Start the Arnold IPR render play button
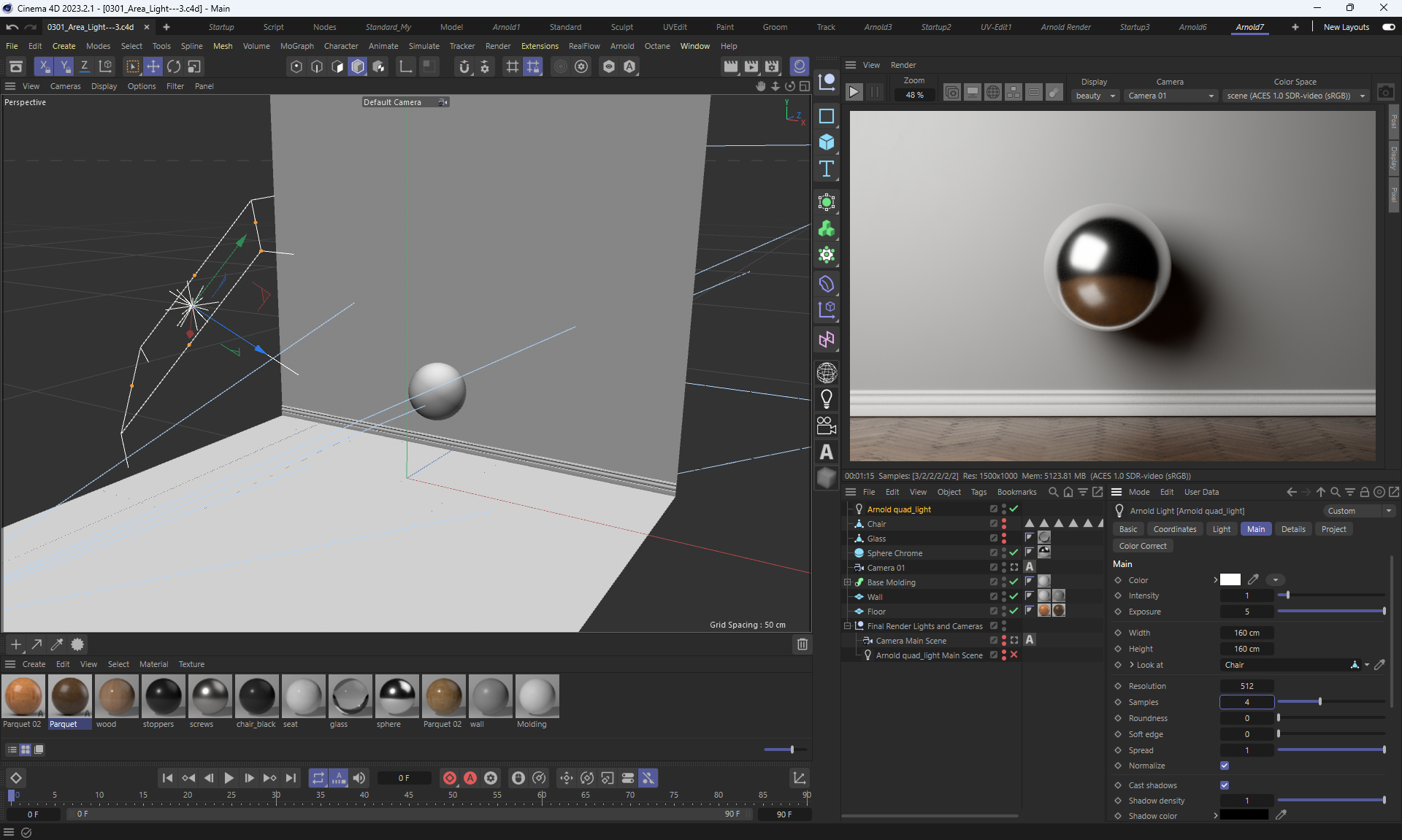 click(854, 93)
